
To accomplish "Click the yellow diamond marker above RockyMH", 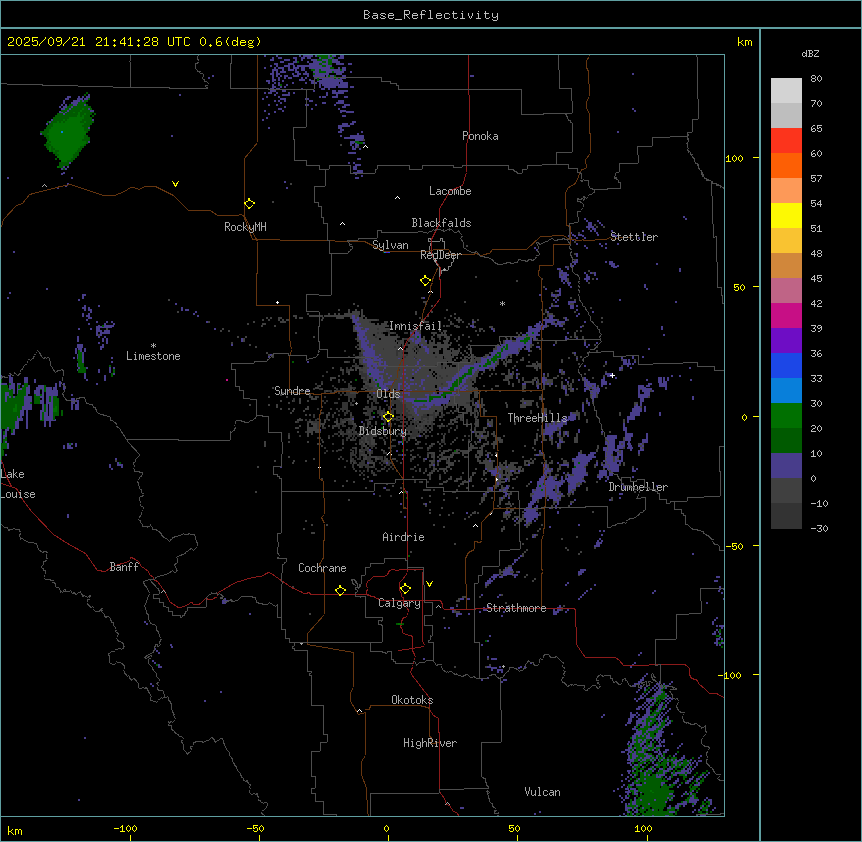I will [x=249, y=203].
